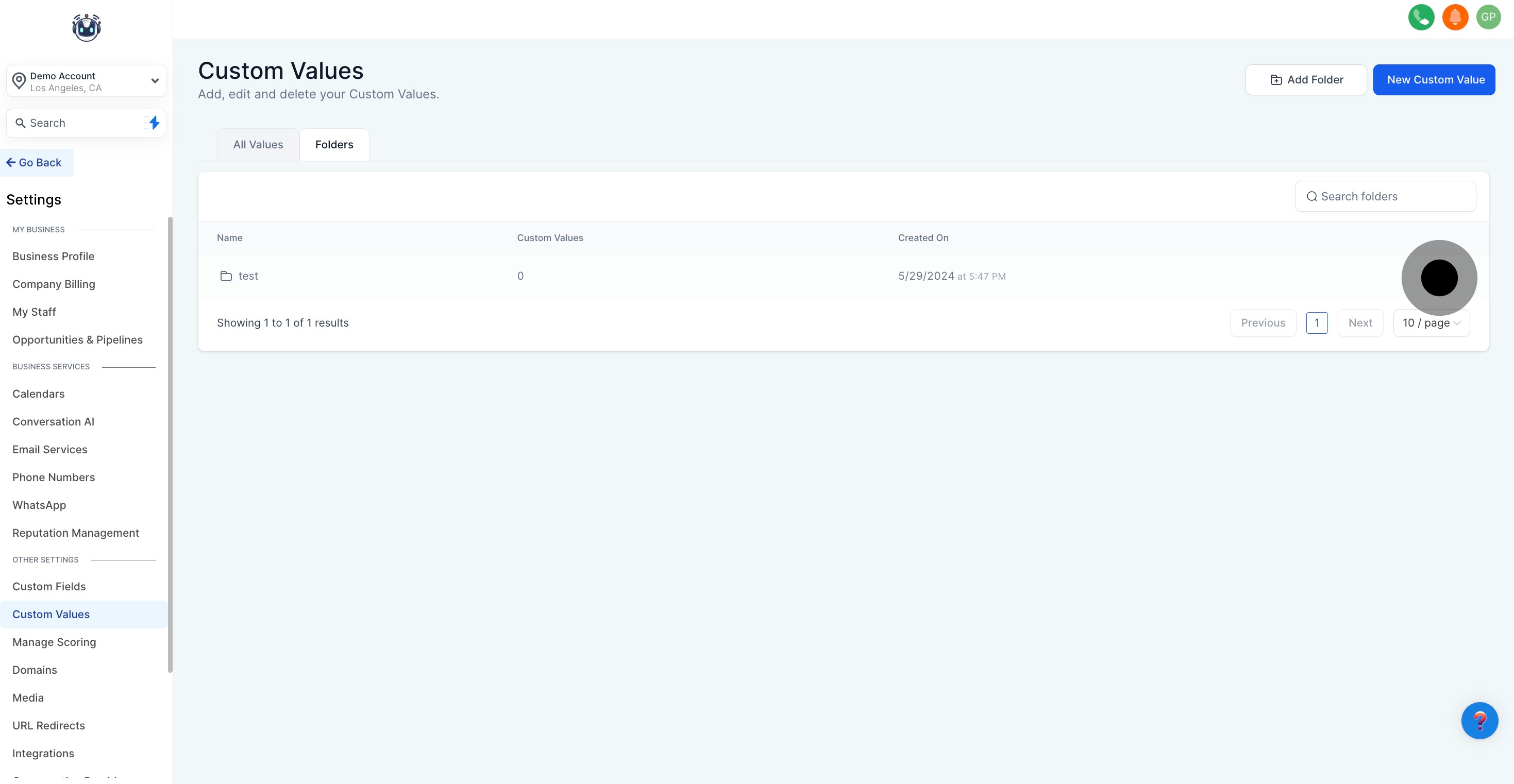The width and height of the screenshot is (1514, 784).
Task: Click the Go Back arrow
Action: click(11, 163)
